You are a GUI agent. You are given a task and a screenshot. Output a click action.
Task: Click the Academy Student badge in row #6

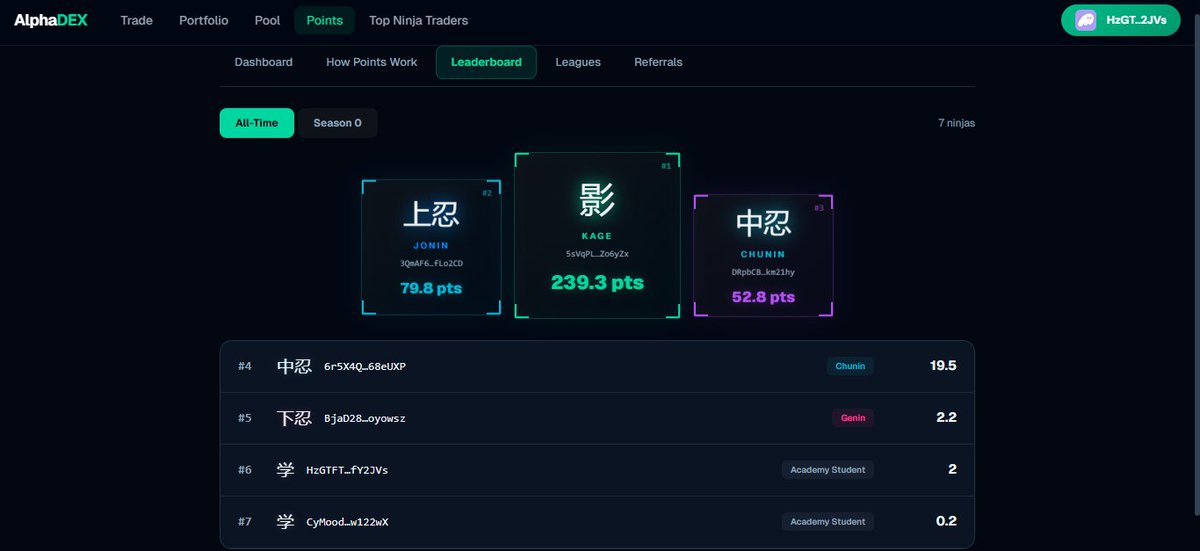coord(828,469)
